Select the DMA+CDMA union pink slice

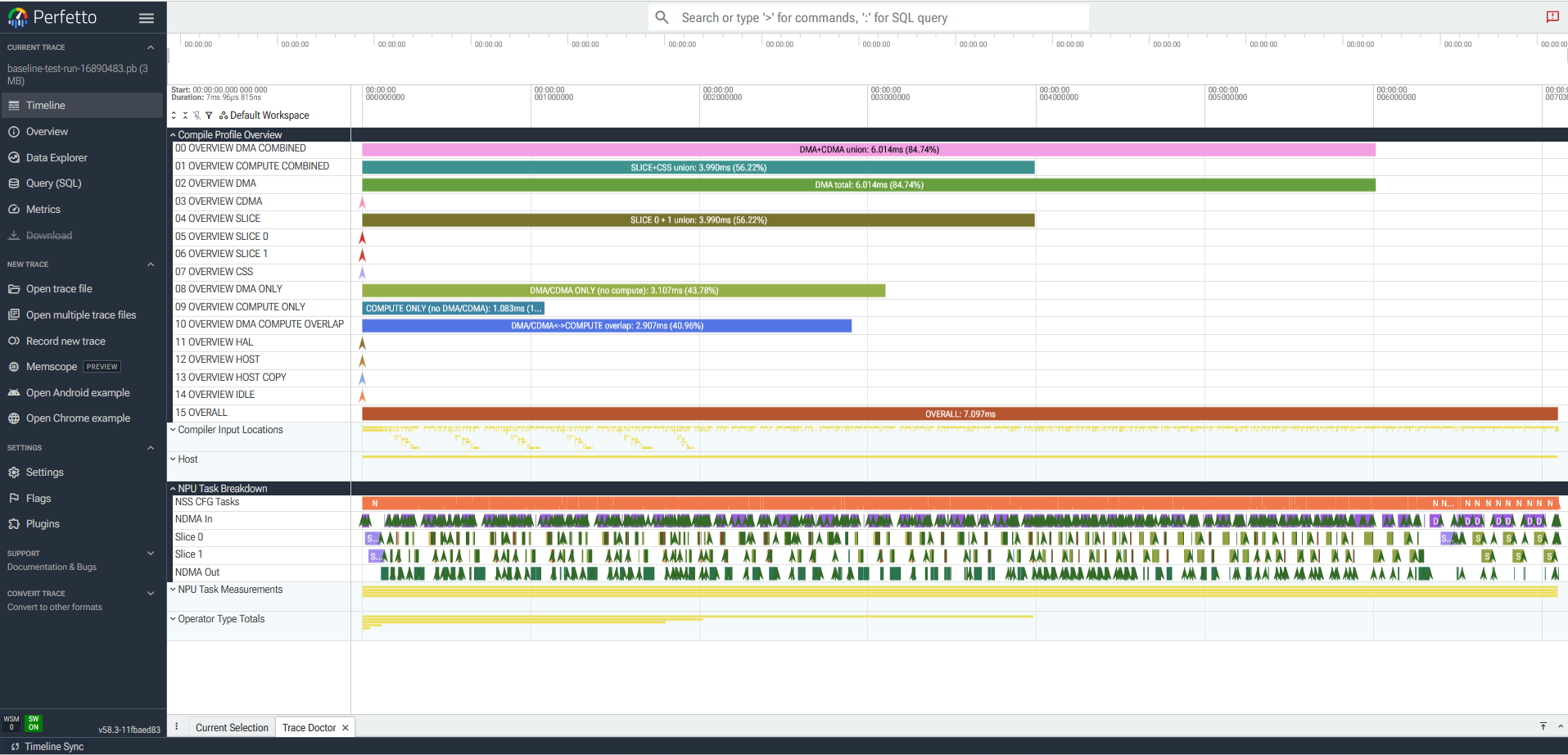[x=869, y=150]
